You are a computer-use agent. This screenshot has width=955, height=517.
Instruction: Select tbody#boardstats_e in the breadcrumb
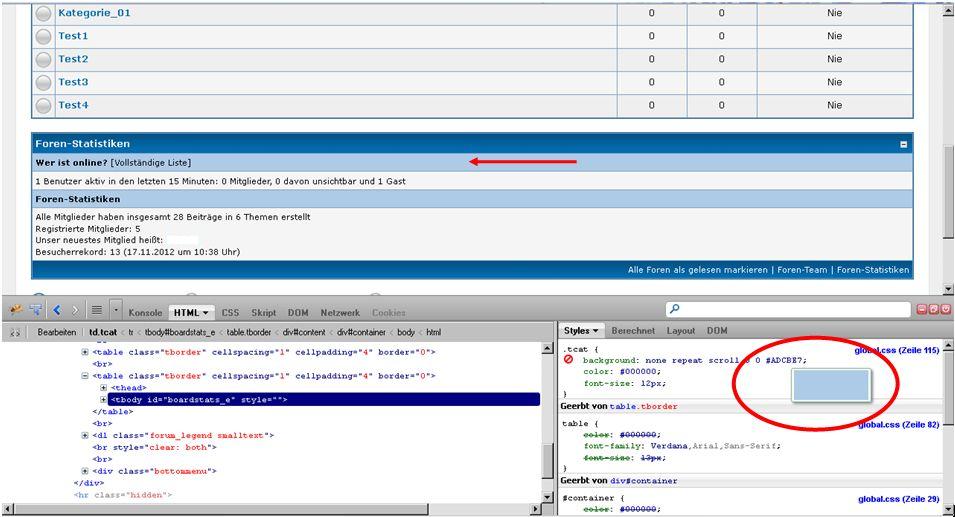(180, 332)
